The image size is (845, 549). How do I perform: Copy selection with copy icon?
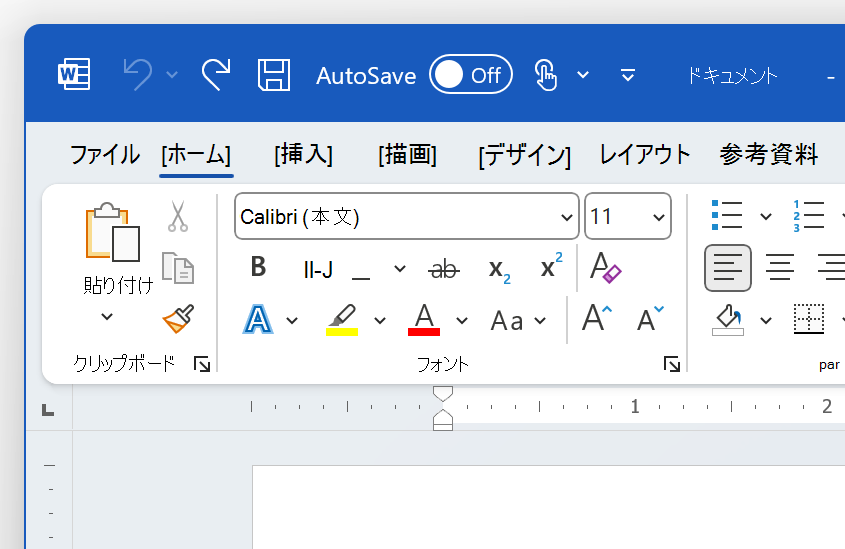178,268
